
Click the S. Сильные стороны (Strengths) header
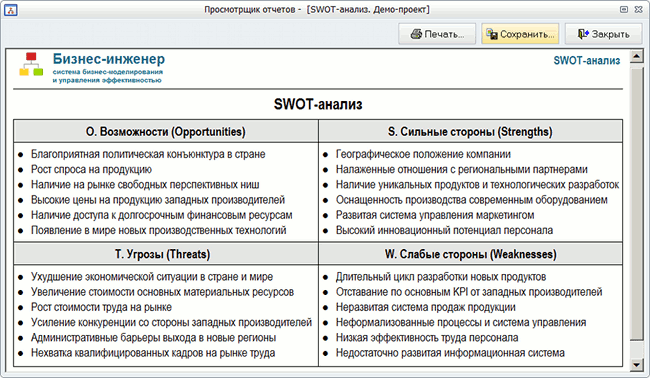tap(470, 132)
